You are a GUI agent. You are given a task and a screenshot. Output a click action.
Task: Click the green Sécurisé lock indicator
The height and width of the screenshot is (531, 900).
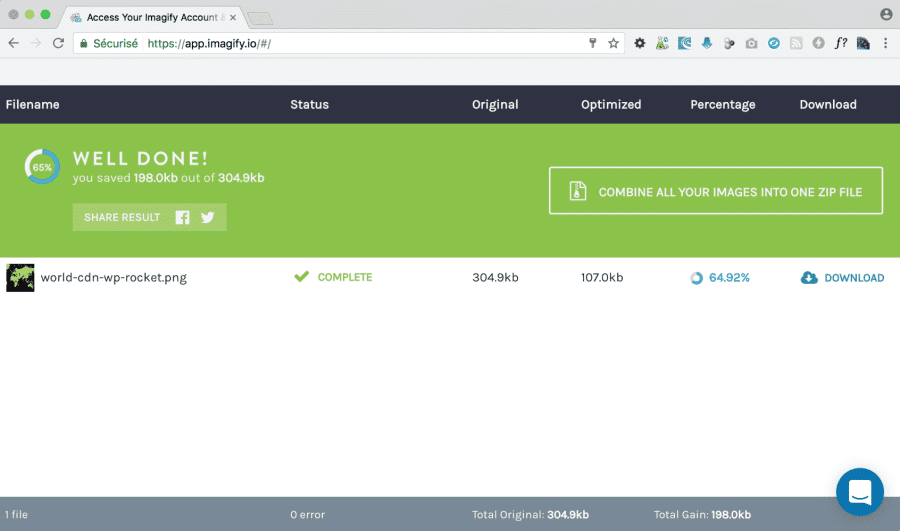coord(110,44)
